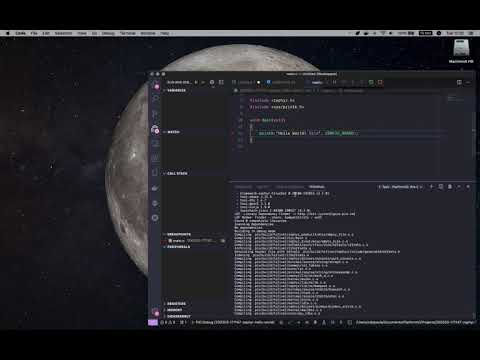
Task: Open the Source Control view
Action: tap(156, 115)
